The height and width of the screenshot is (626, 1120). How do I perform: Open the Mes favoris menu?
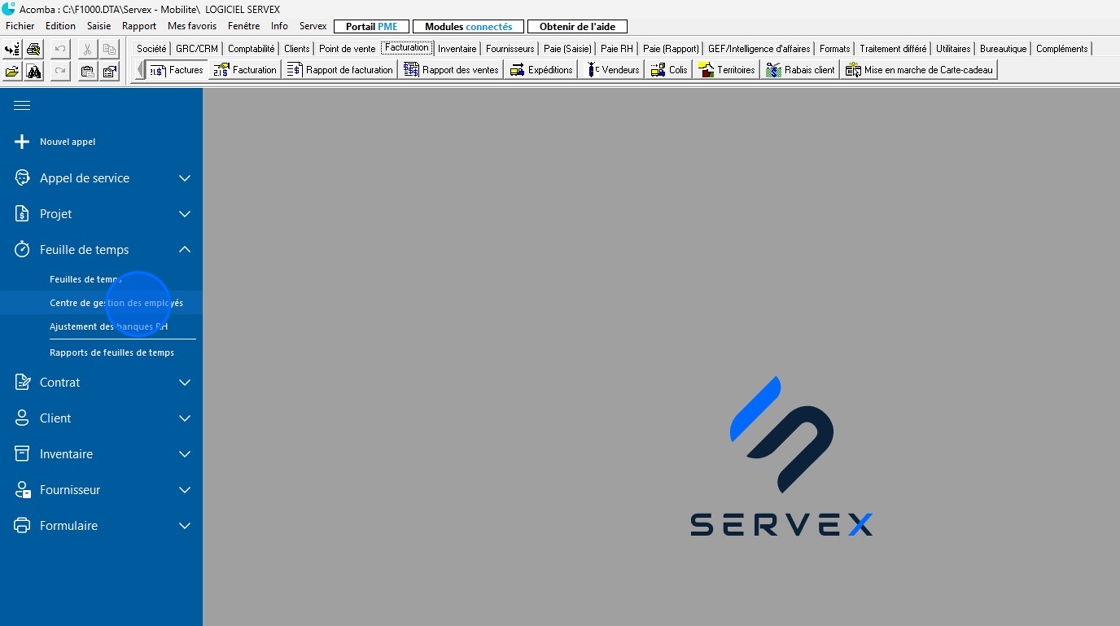click(192, 26)
